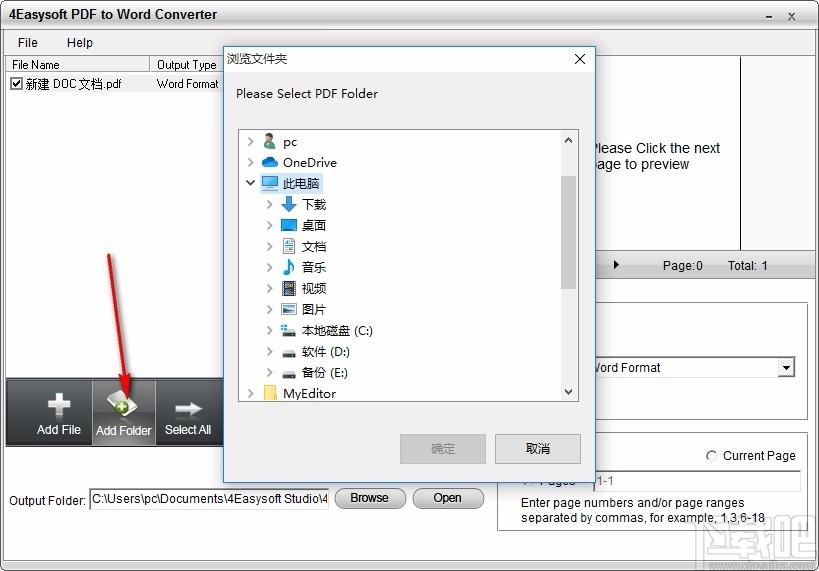The image size is (819, 571).
Task: Expand the pc tree node
Action: click(x=251, y=142)
